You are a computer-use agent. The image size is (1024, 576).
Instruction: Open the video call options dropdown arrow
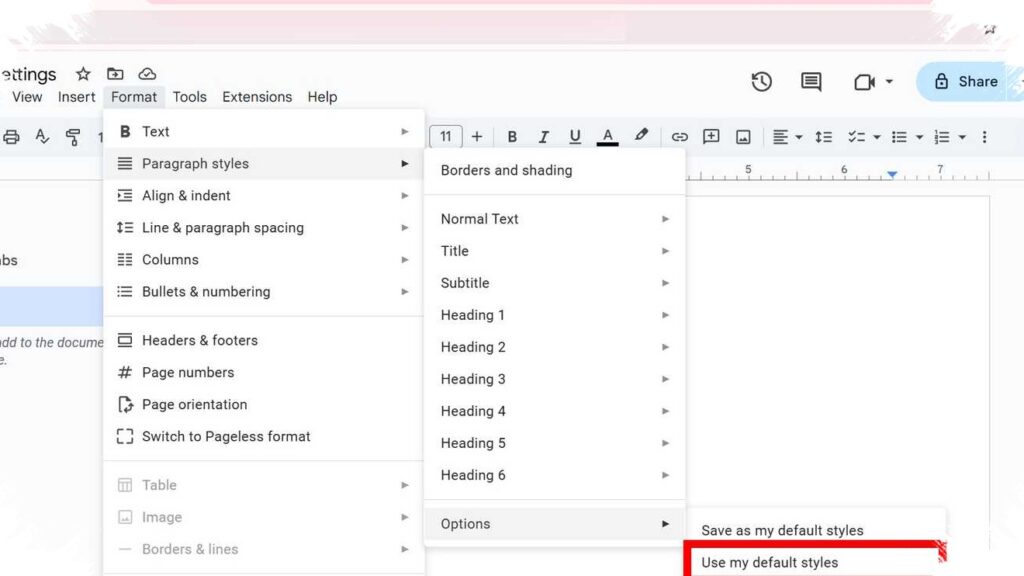pyautogui.click(x=889, y=82)
